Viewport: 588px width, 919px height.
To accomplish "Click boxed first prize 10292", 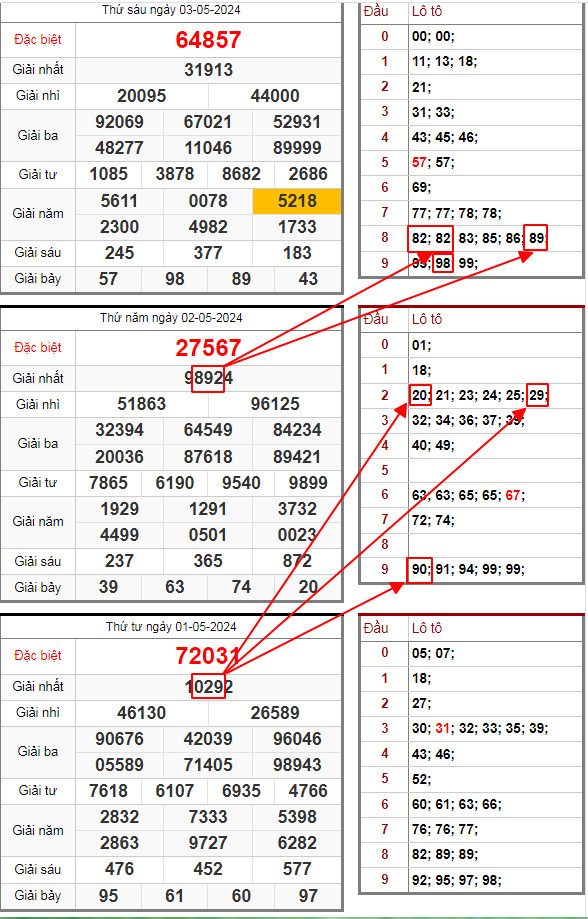I will 208,686.
